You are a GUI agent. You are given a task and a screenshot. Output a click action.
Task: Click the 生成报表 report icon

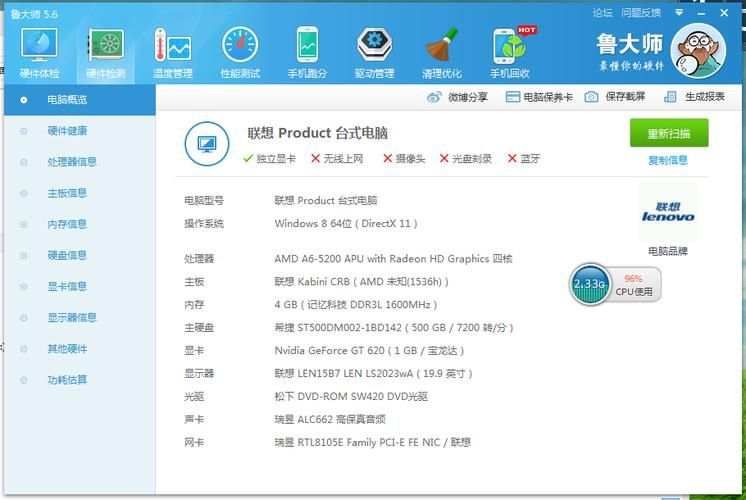(670, 97)
